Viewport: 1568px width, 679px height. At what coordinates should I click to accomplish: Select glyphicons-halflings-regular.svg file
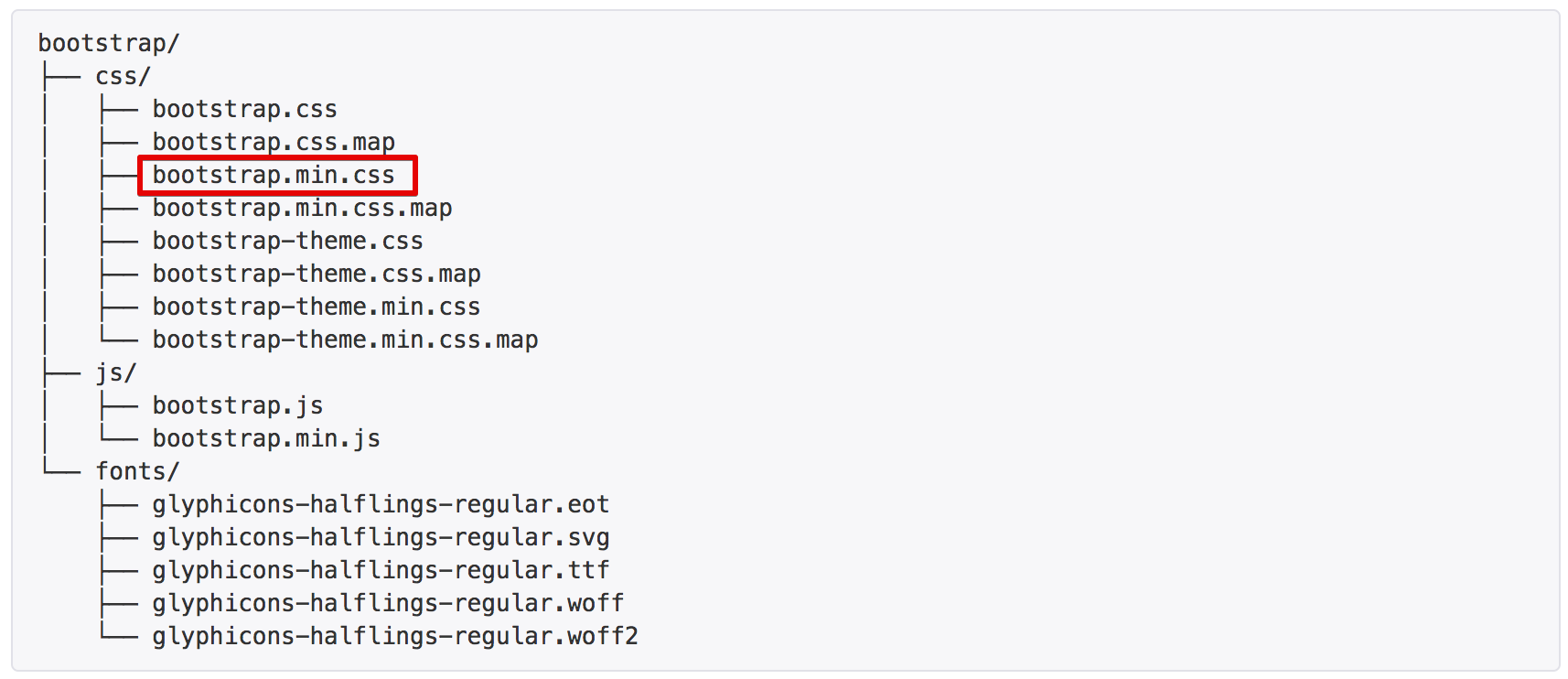pyautogui.click(x=381, y=537)
